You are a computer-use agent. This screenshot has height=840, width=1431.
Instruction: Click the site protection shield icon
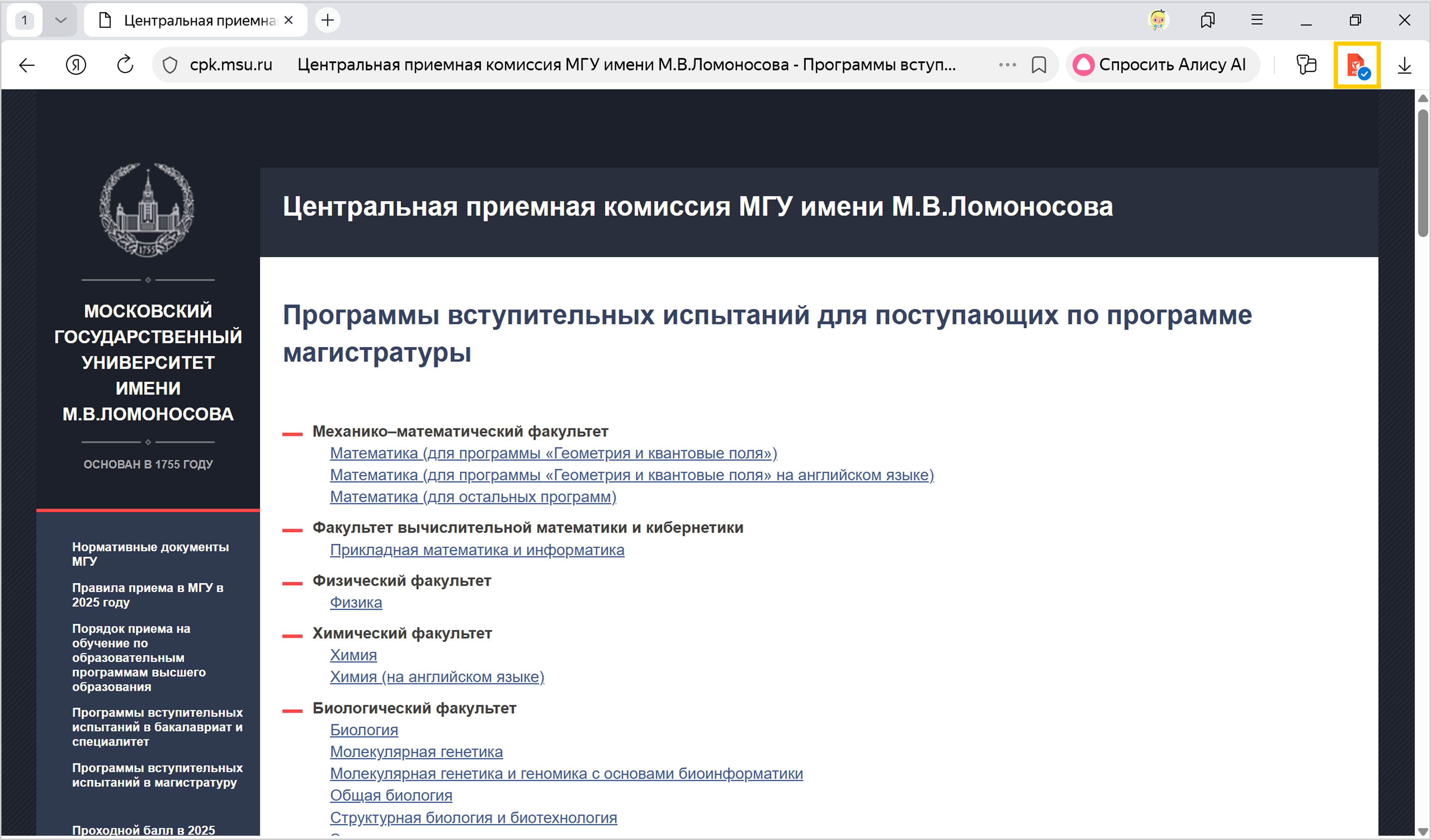click(170, 65)
